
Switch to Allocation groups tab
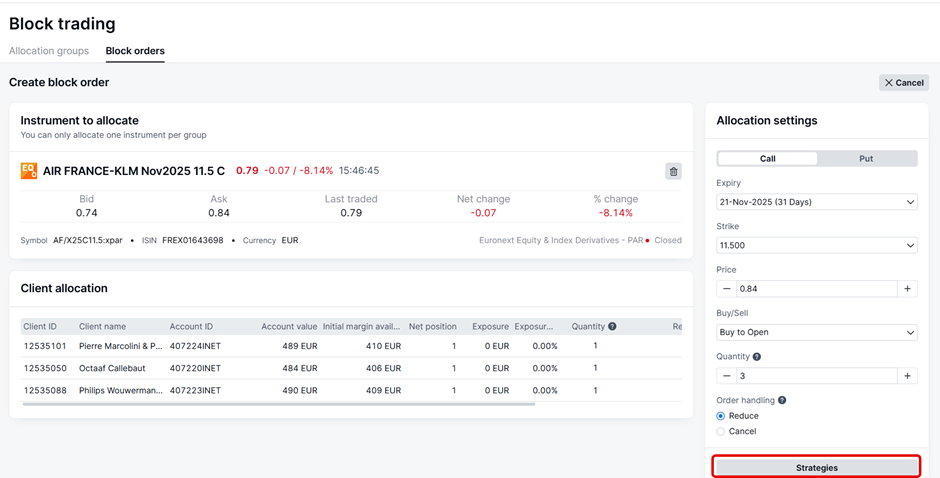click(49, 51)
